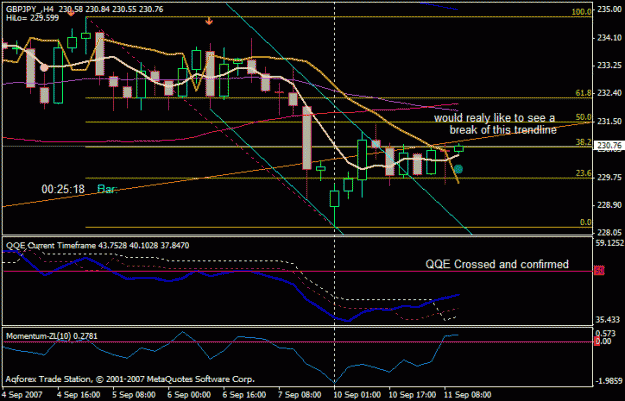Click the HiLo= 229.599 label

coord(32,18)
